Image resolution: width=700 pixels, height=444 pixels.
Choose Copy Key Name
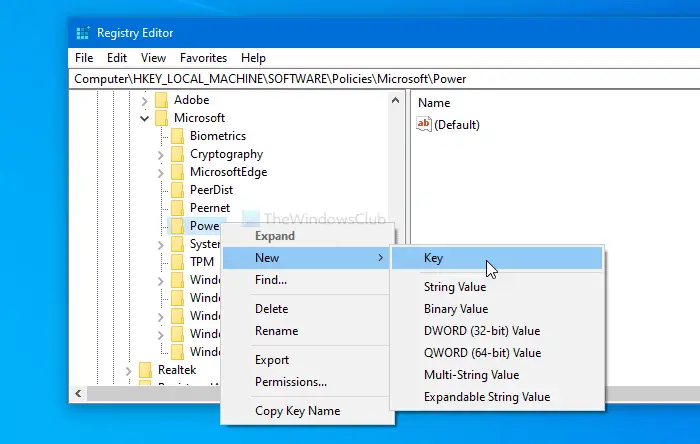tap(308, 411)
